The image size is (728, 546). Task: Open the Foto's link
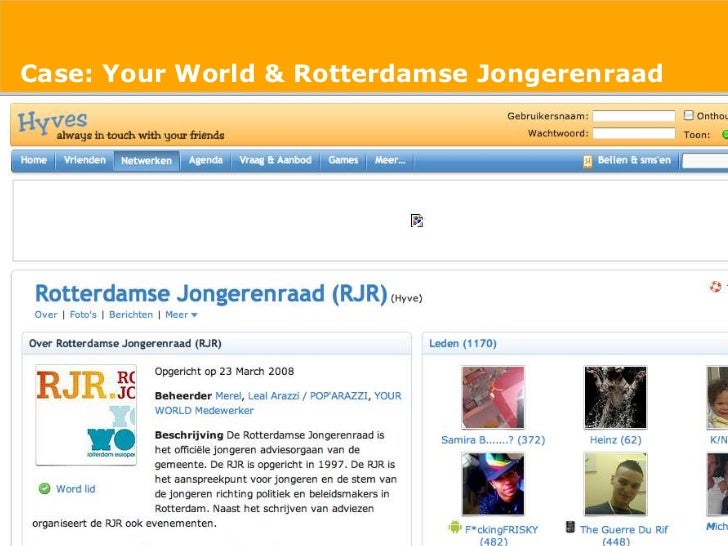pyautogui.click(x=83, y=315)
